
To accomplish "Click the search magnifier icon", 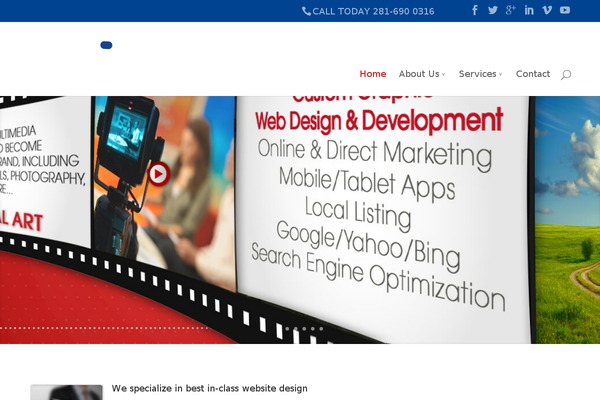I will tap(566, 74).
